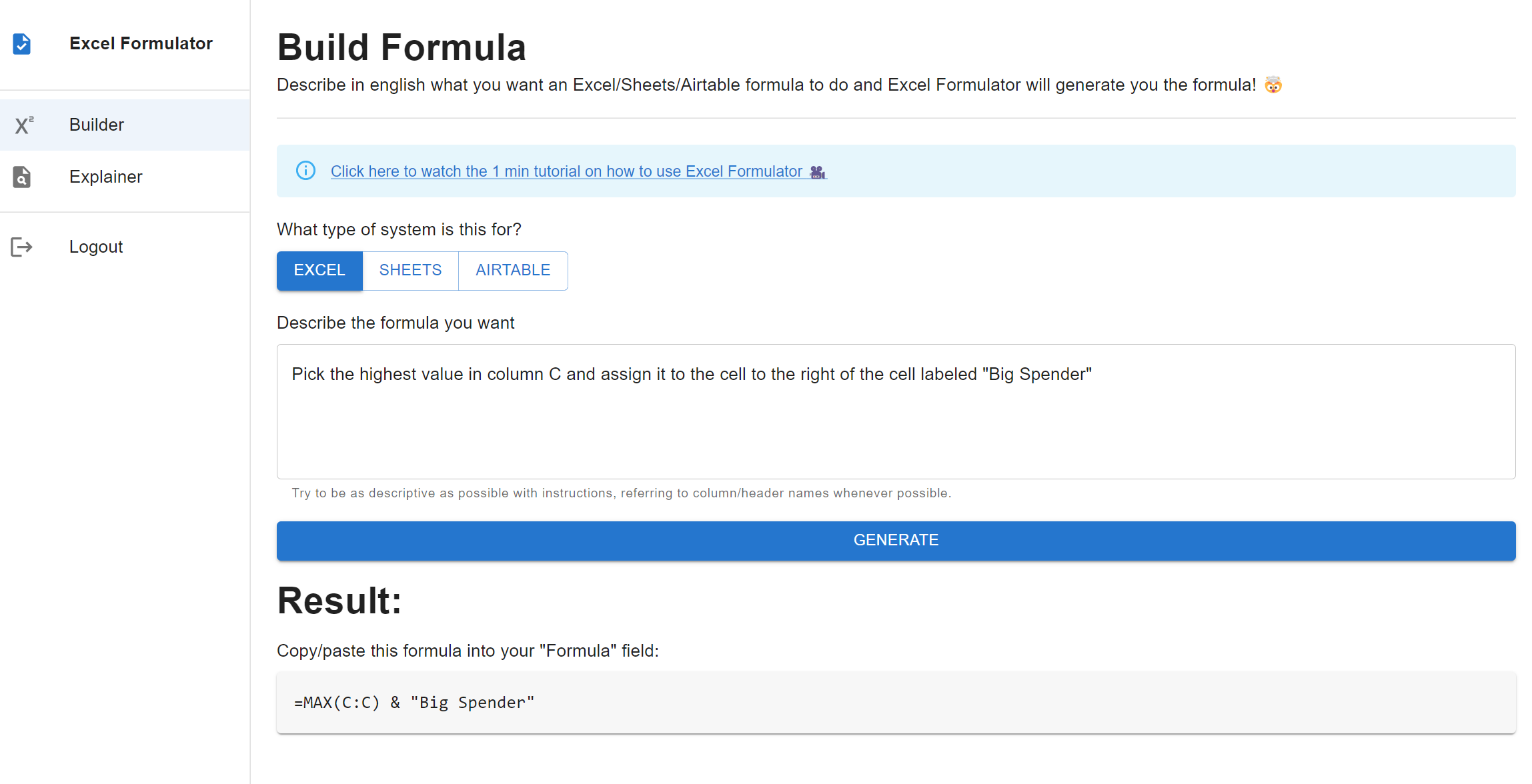Viewport: 1532px width, 784px height.
Task: Click the Builder X-squared icon
Action: 24,125
